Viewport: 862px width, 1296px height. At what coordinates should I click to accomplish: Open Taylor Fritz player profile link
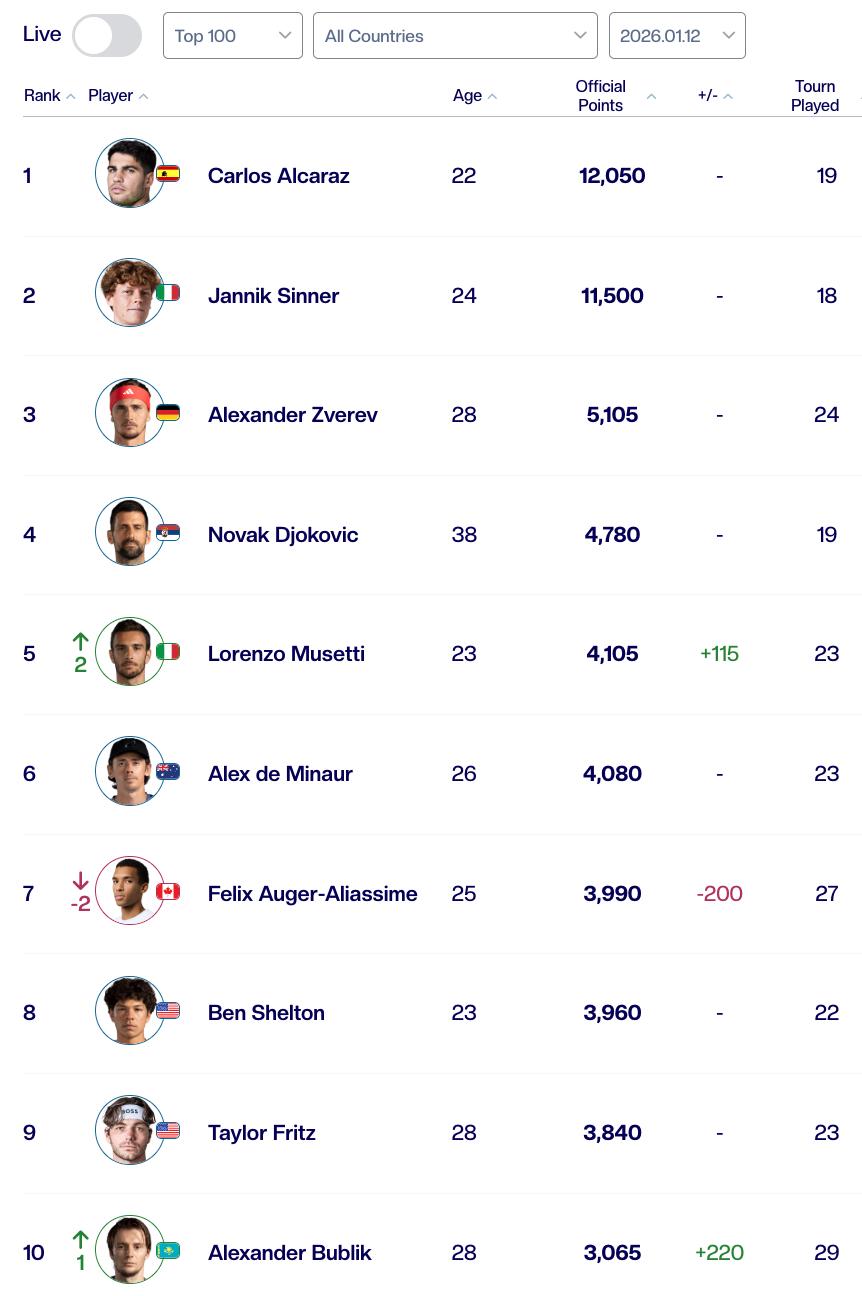click(x=261, y=1133)
